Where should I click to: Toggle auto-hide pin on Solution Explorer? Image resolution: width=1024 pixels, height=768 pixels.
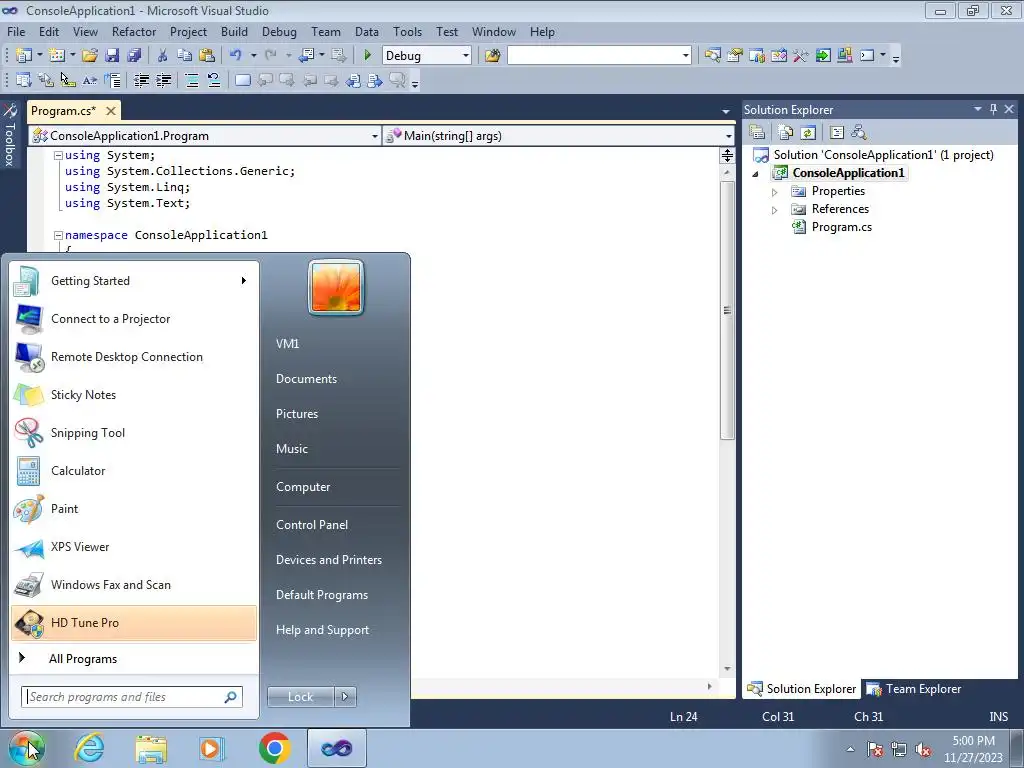tap(993, 109)
